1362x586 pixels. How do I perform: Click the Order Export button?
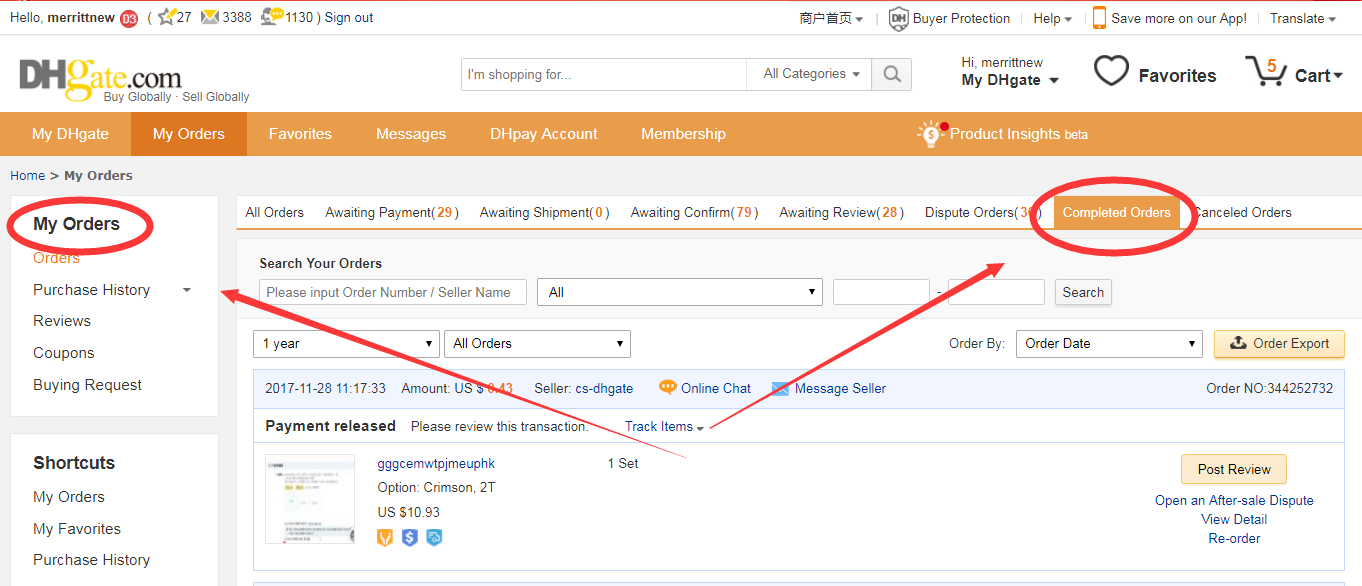pyautogui.click(x=1280, y=343)
